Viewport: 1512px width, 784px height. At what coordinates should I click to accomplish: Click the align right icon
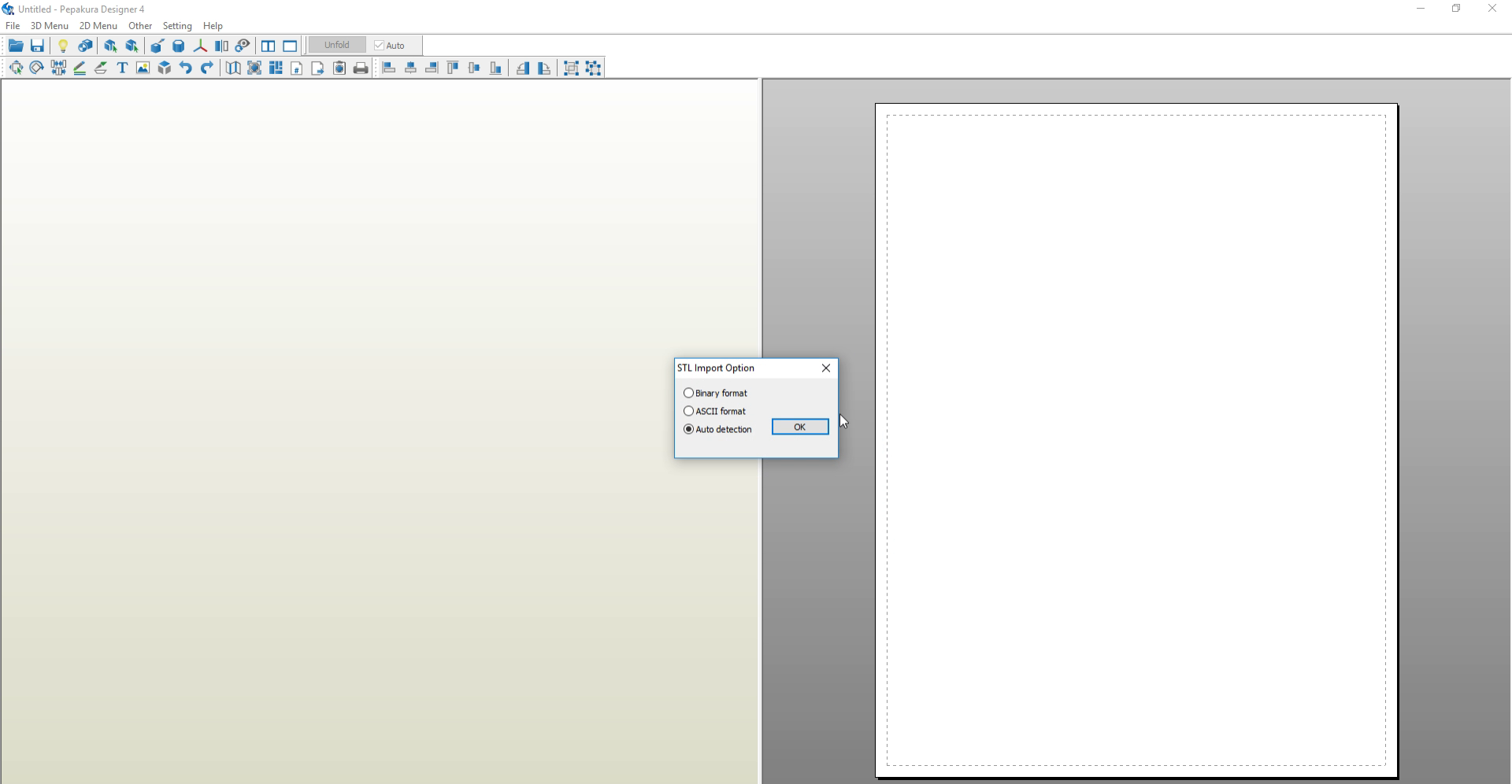pos(432,68)
